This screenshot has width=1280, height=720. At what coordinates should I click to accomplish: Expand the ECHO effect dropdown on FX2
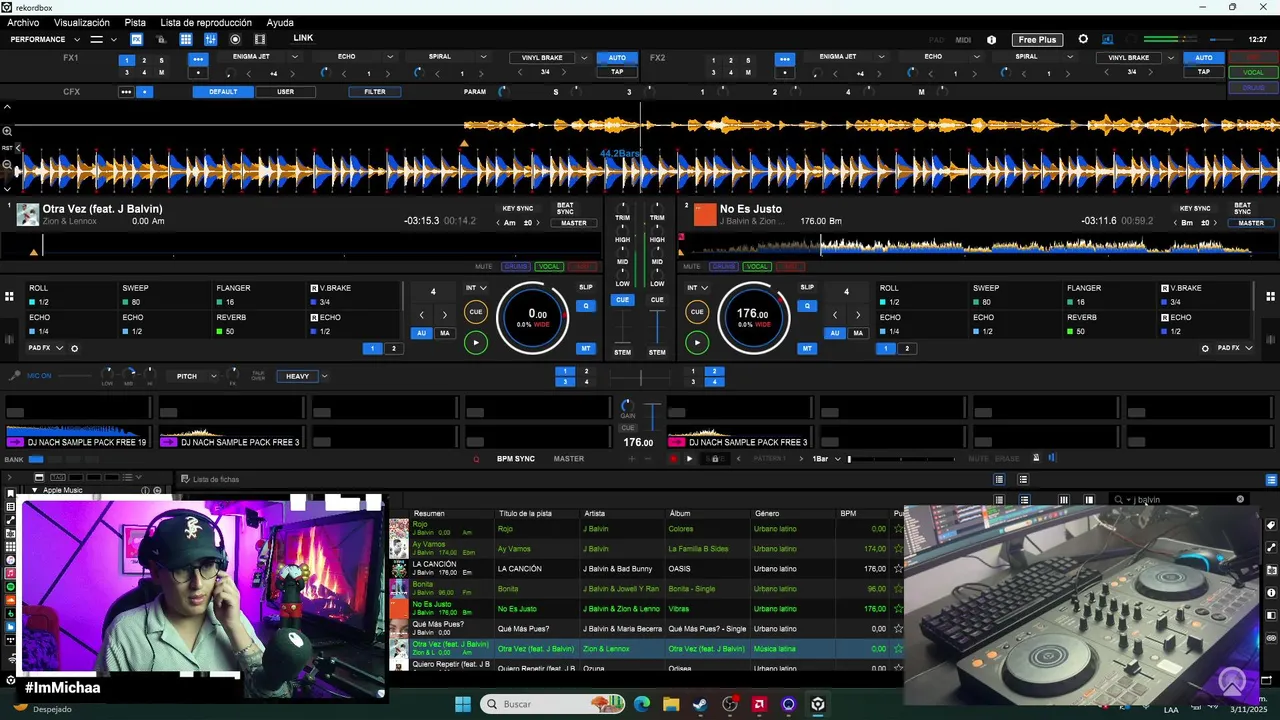[x=975, y=57]
